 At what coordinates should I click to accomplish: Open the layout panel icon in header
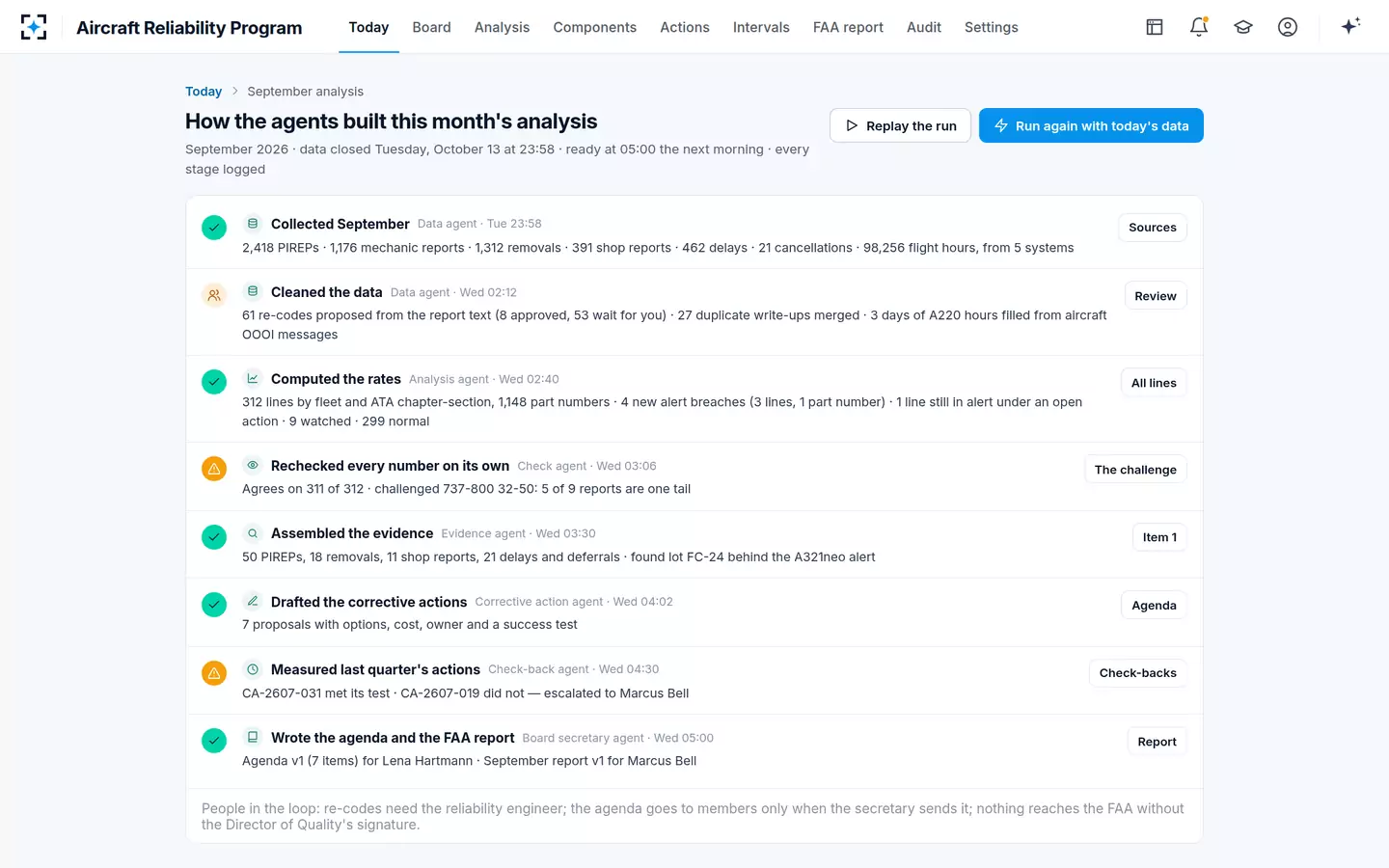1155,27
